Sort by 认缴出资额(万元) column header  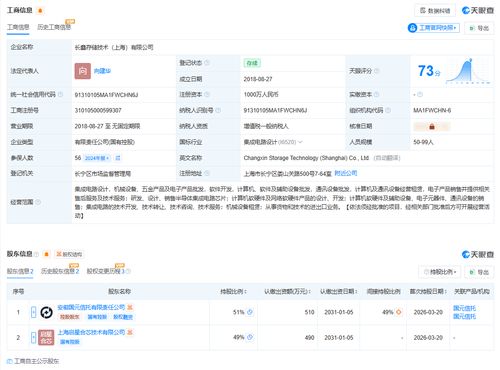tap(287, 292)
